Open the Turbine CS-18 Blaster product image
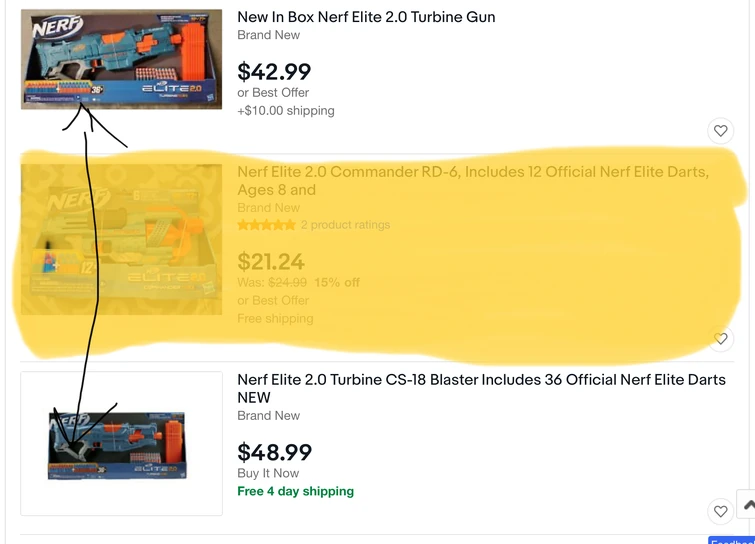Viewport: 755px width, 544px height. (121, 443)
